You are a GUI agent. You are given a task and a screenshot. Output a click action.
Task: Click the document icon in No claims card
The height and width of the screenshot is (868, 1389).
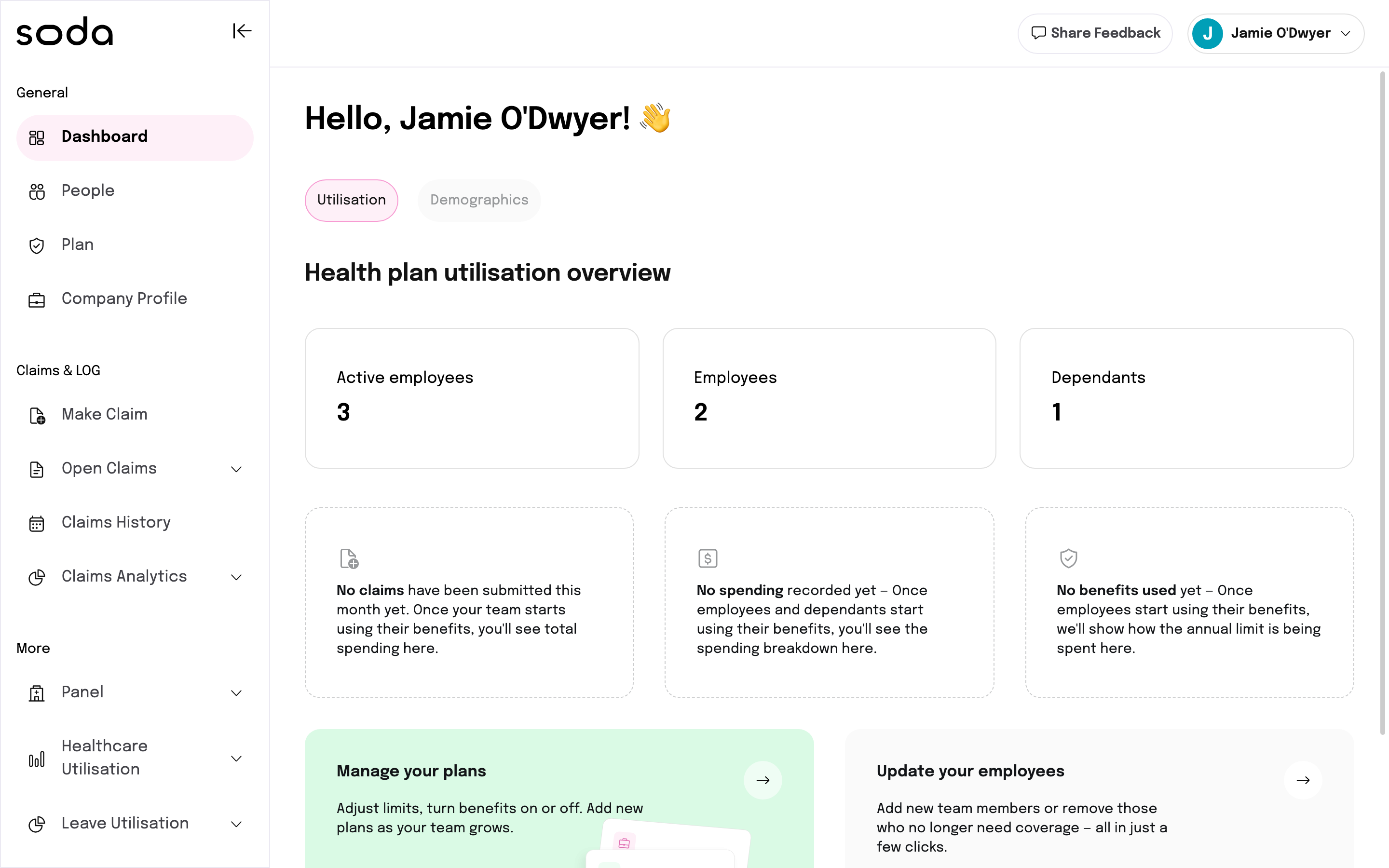349,558
